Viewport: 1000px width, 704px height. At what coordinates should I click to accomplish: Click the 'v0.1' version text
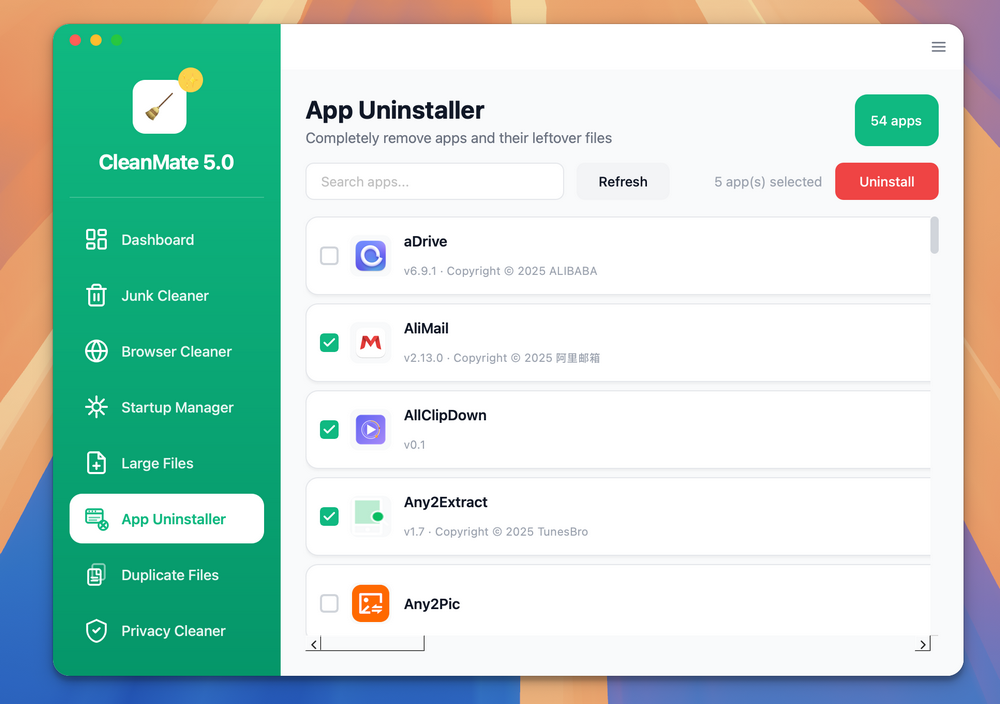point(415,444)
